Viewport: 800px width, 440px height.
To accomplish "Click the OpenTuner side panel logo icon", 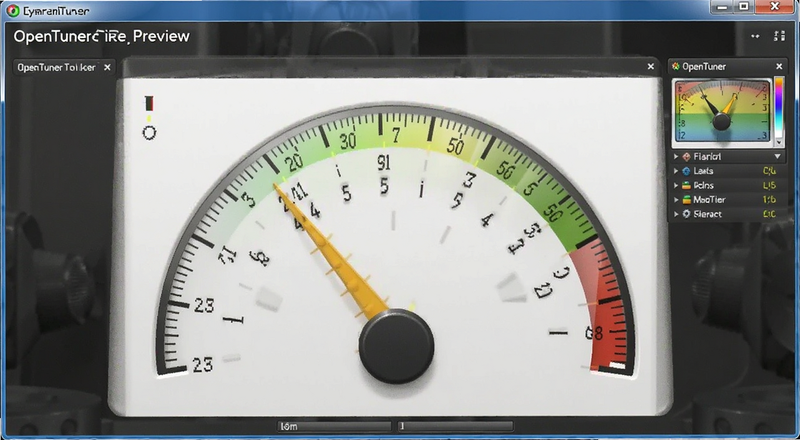I will (676, 66).
